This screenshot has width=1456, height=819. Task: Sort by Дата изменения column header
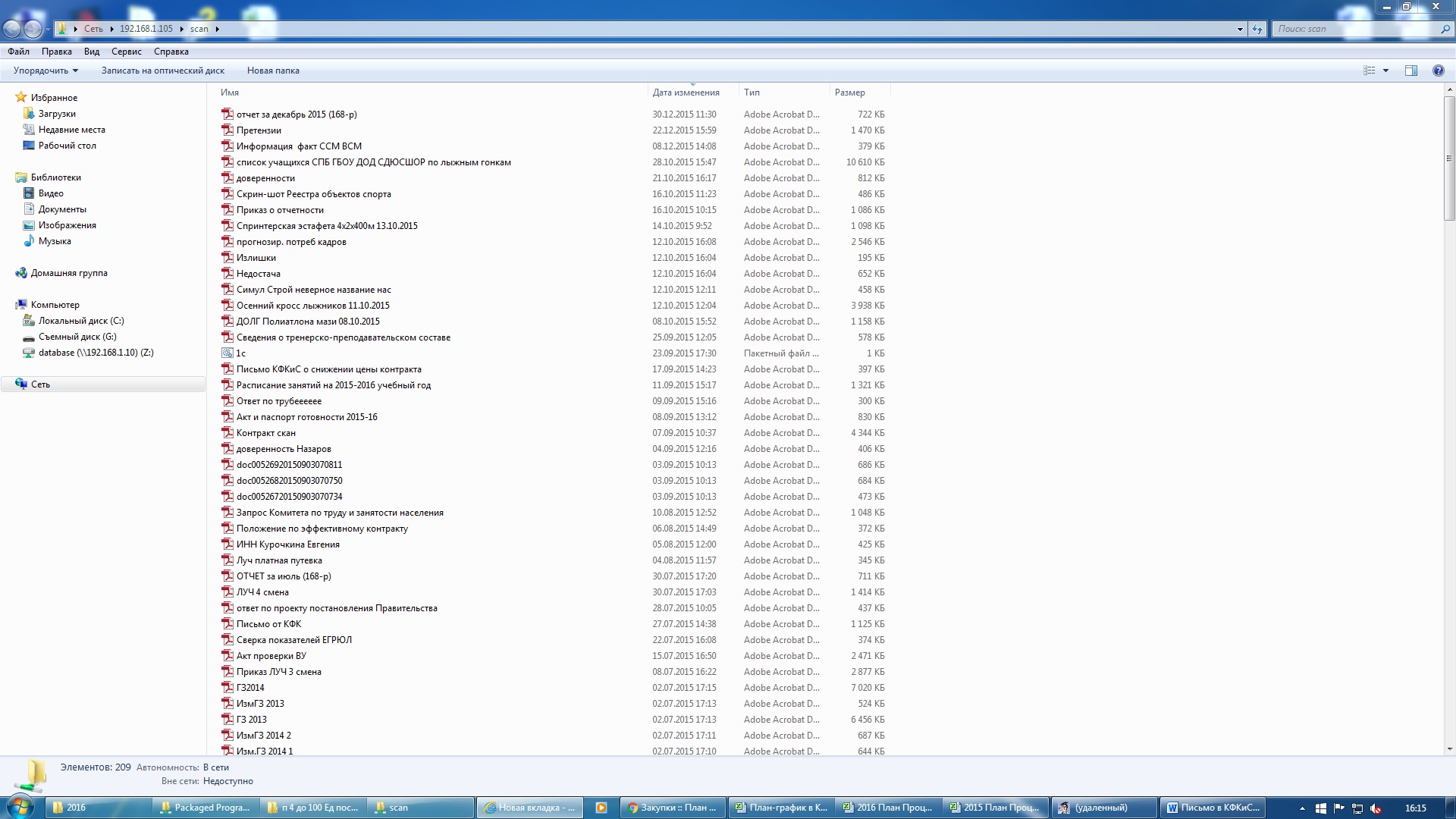686,93
